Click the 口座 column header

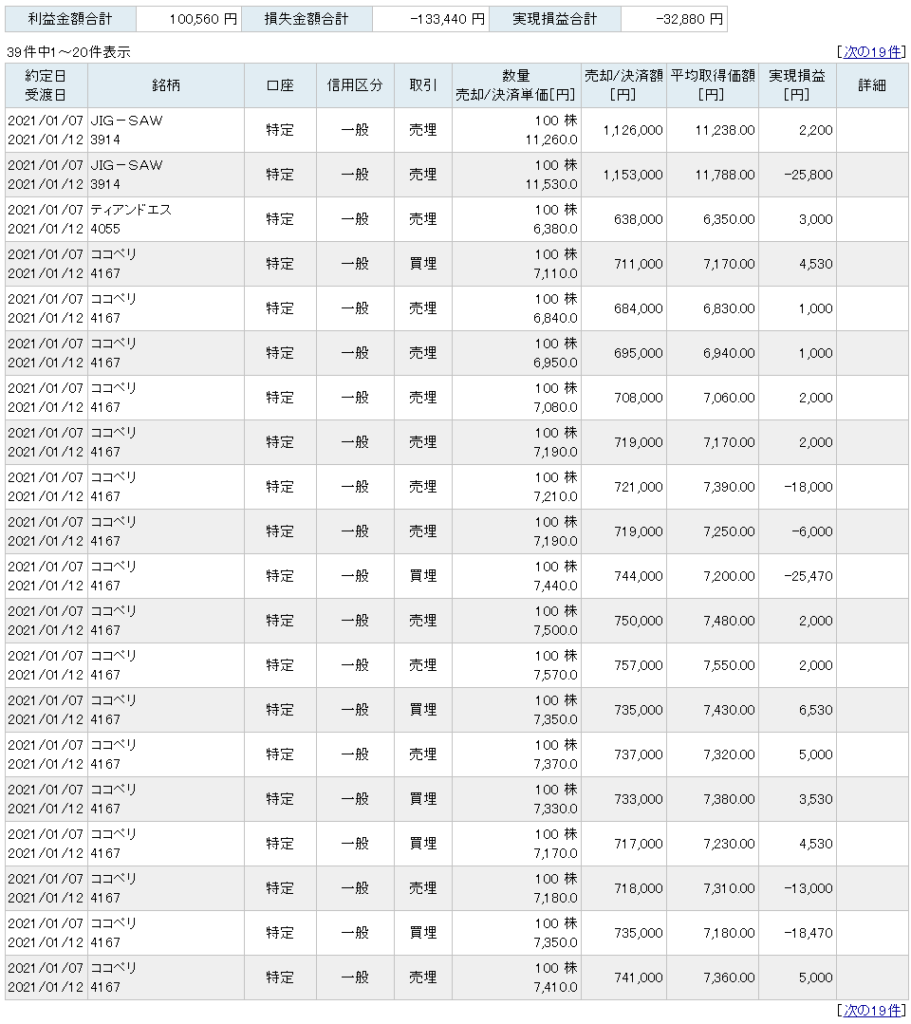(x=280, y=86)
